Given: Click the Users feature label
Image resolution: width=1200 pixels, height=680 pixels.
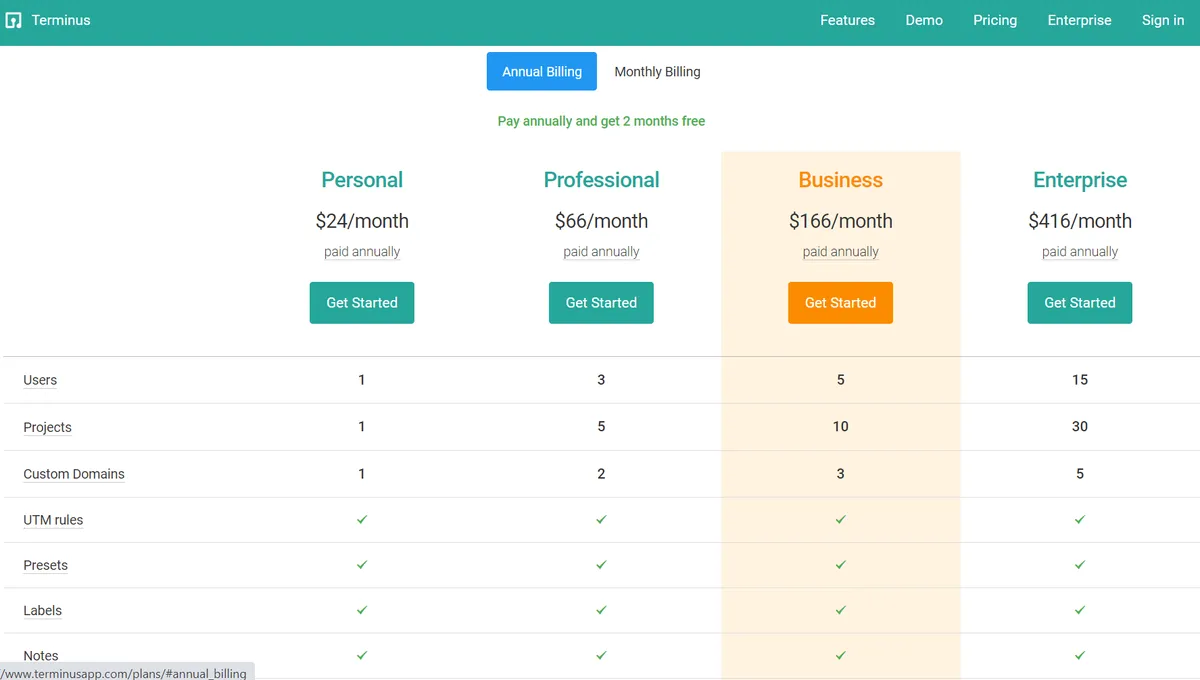Looking at the screenshot, I should click(40, 380).
